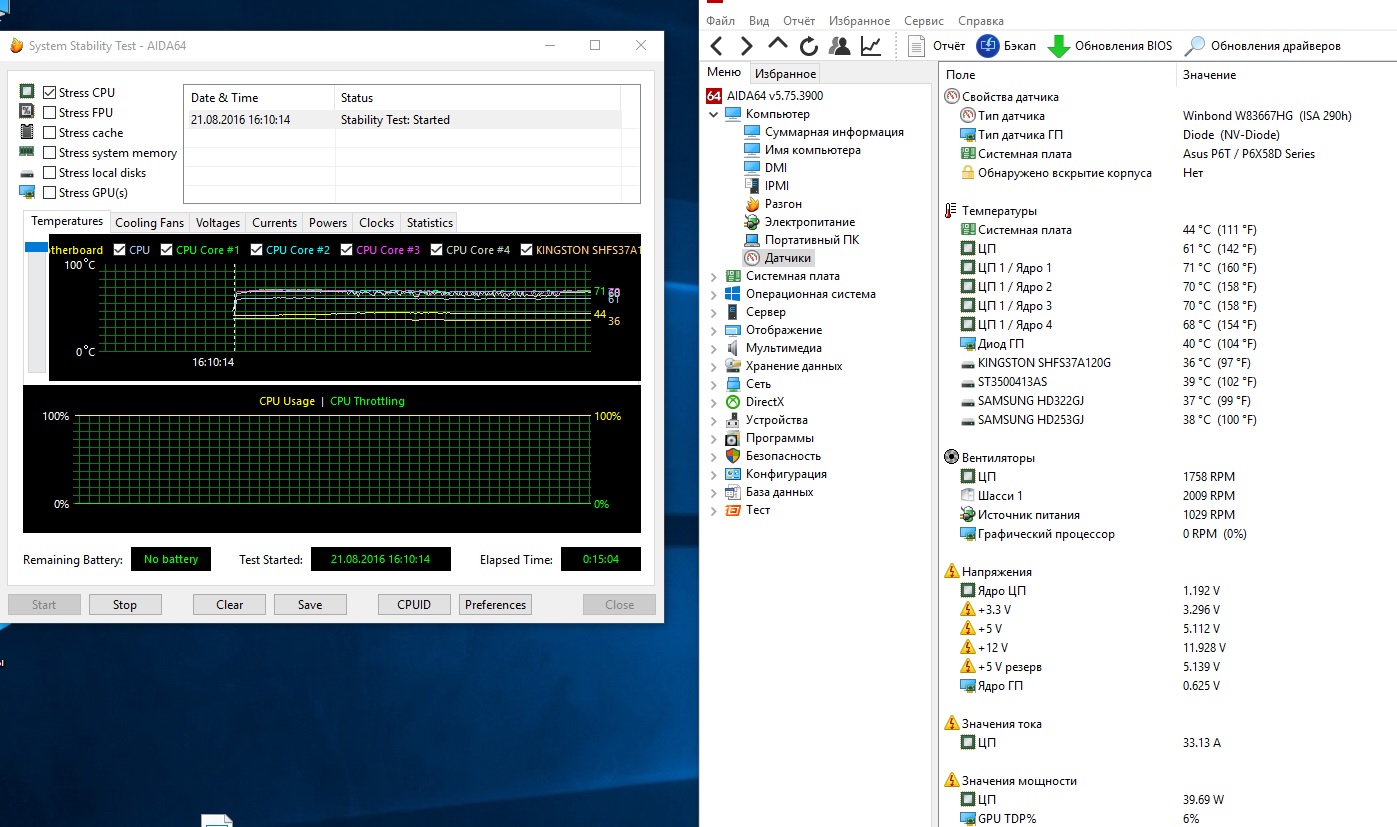Collapse the Компьютер tree node
This screenshot has height=827, width=1397.
[x=714, y=114]
